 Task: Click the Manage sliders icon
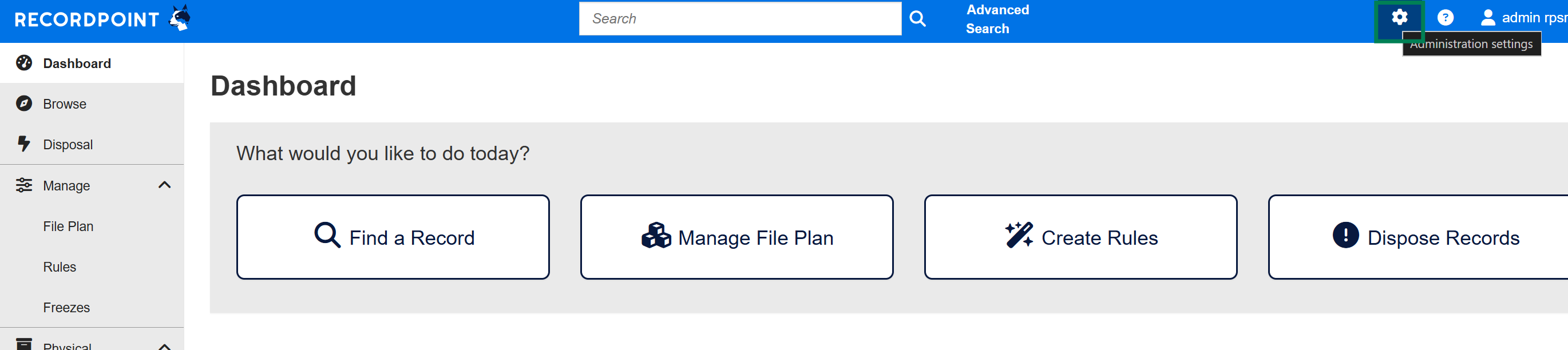pyautogui.click(x=23, y=185)
